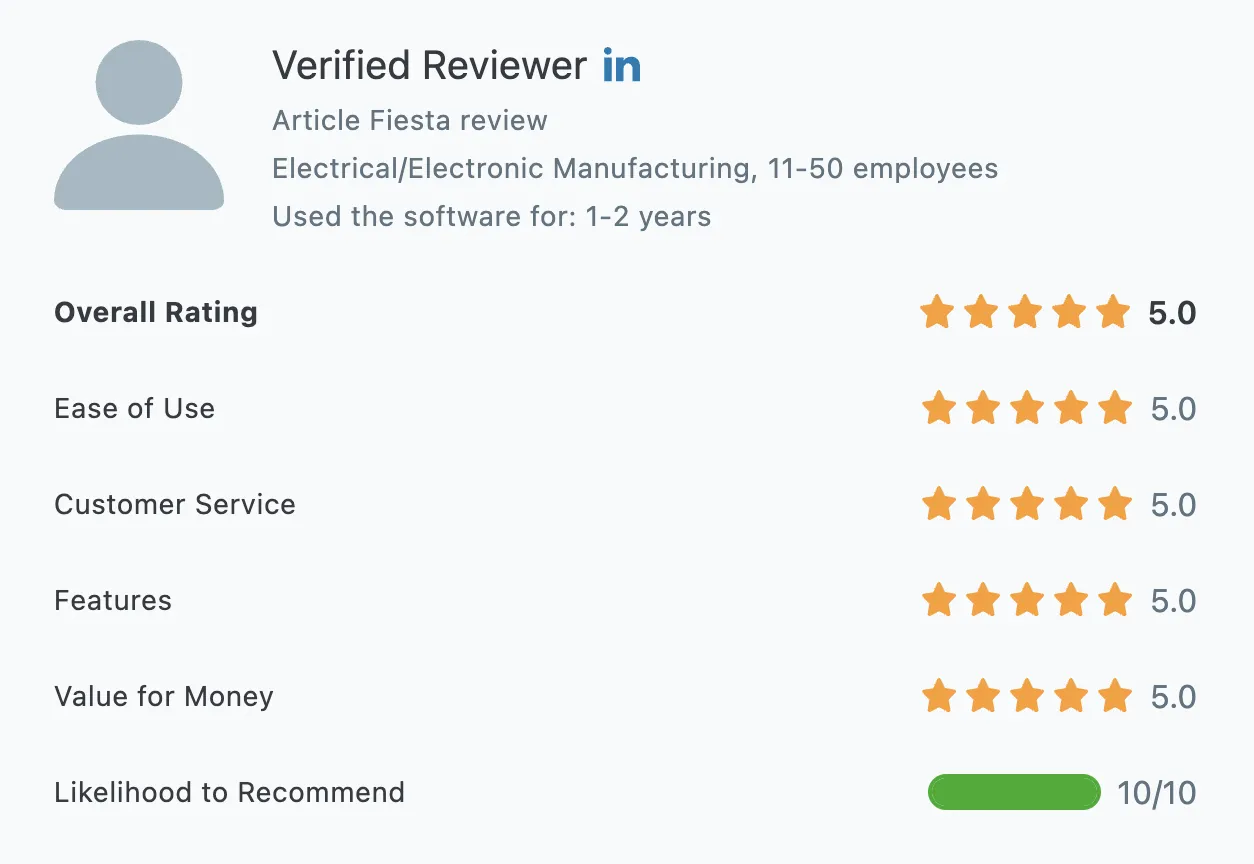The width and height of the screenshot is (1254, 864).
Task: Click the Overall Rating 5.0 score value
Action: click(x=1172, y=314)
